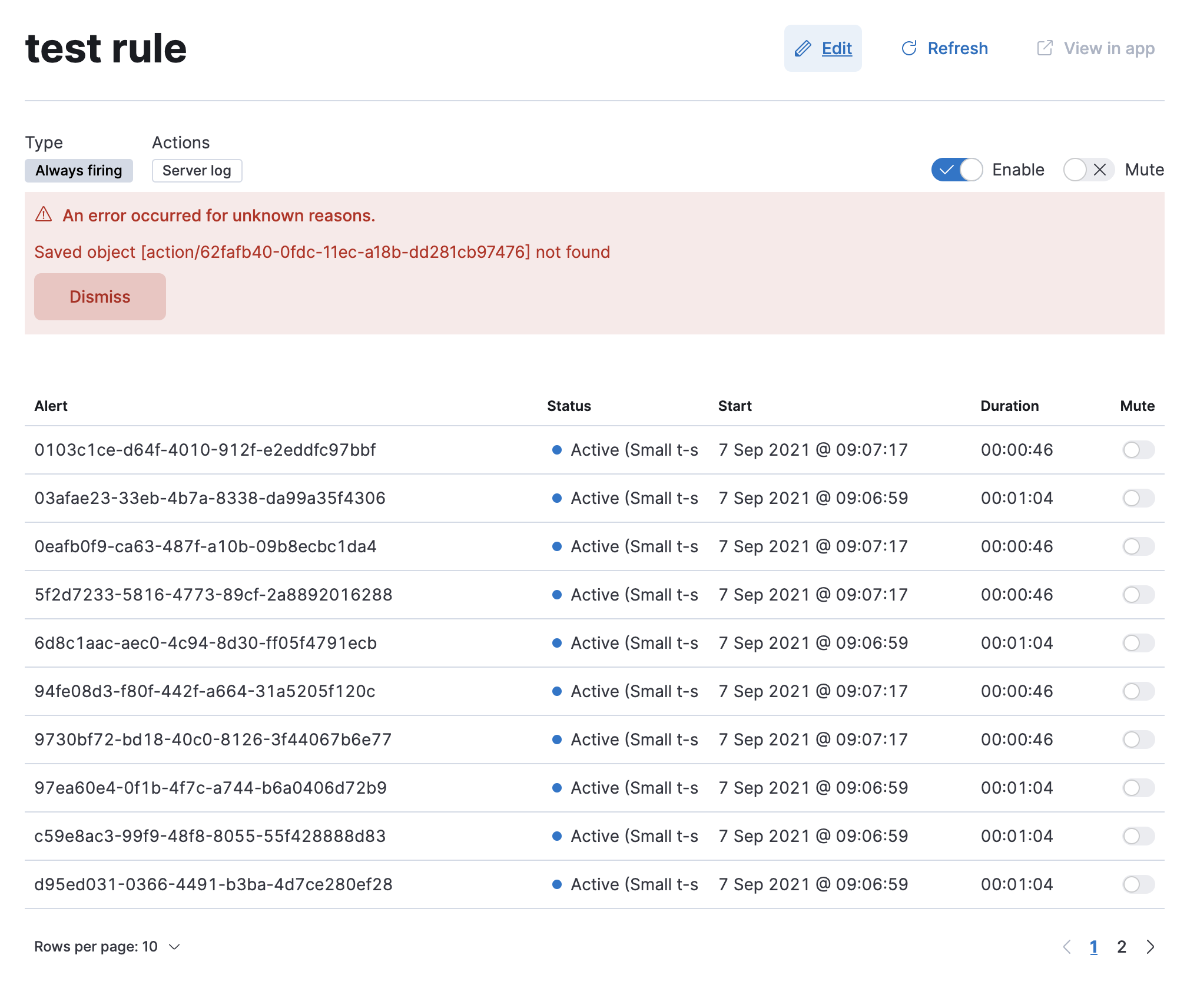Select page 1 in the pagination
The image size is (1187, 1008).
pyautogui.click(x=1094, y=947)
